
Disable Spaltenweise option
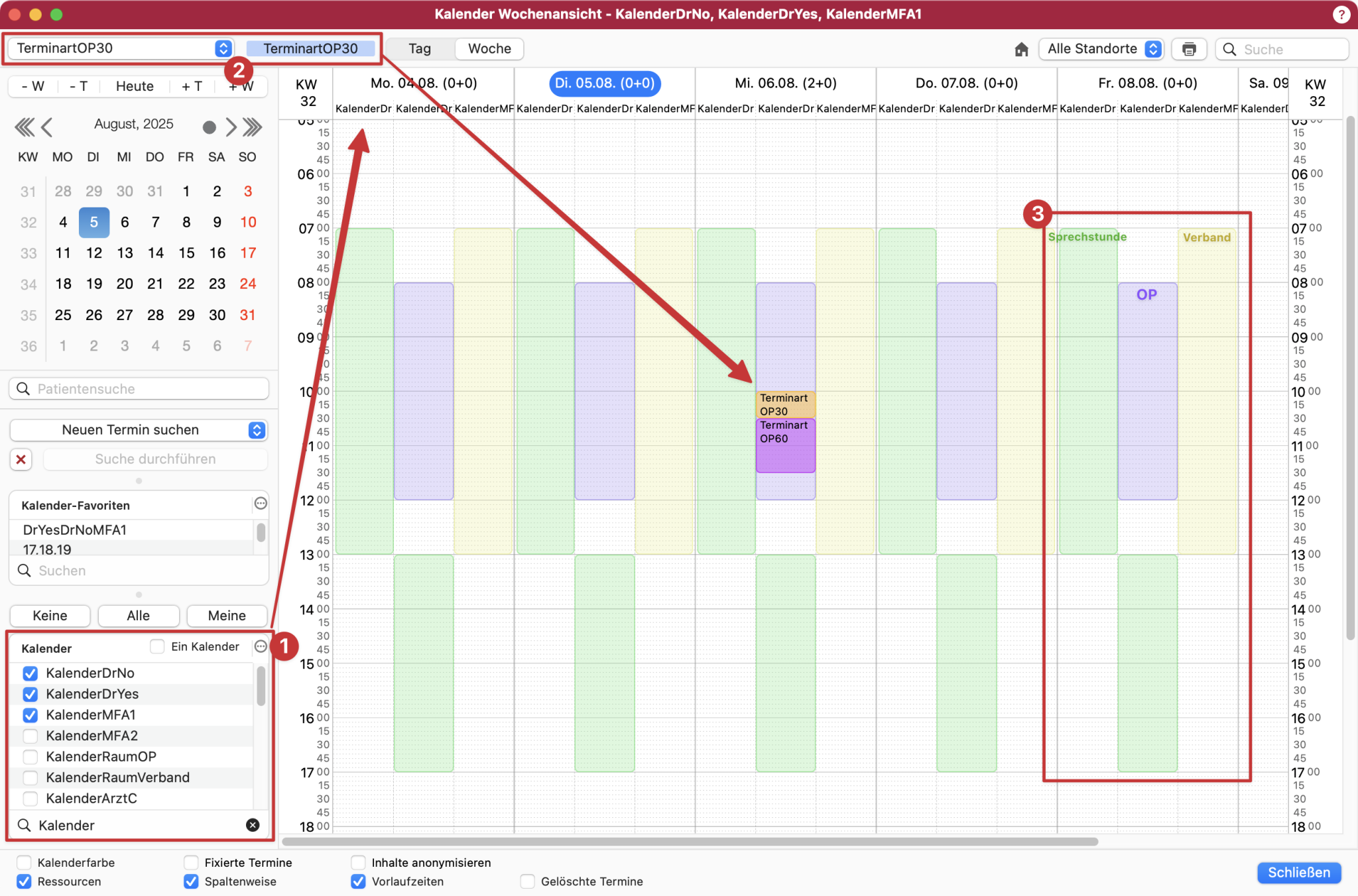click(x=191, y=881)
